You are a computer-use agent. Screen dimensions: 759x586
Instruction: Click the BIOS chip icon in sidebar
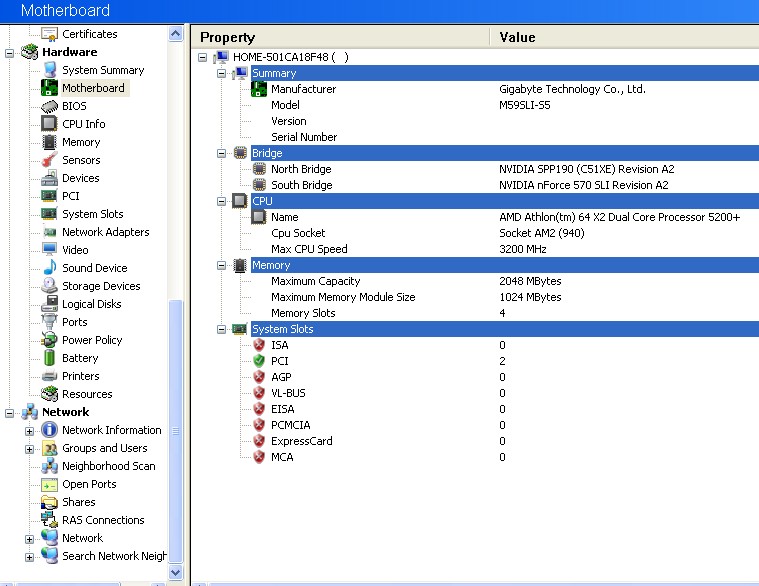pos(49,106)
